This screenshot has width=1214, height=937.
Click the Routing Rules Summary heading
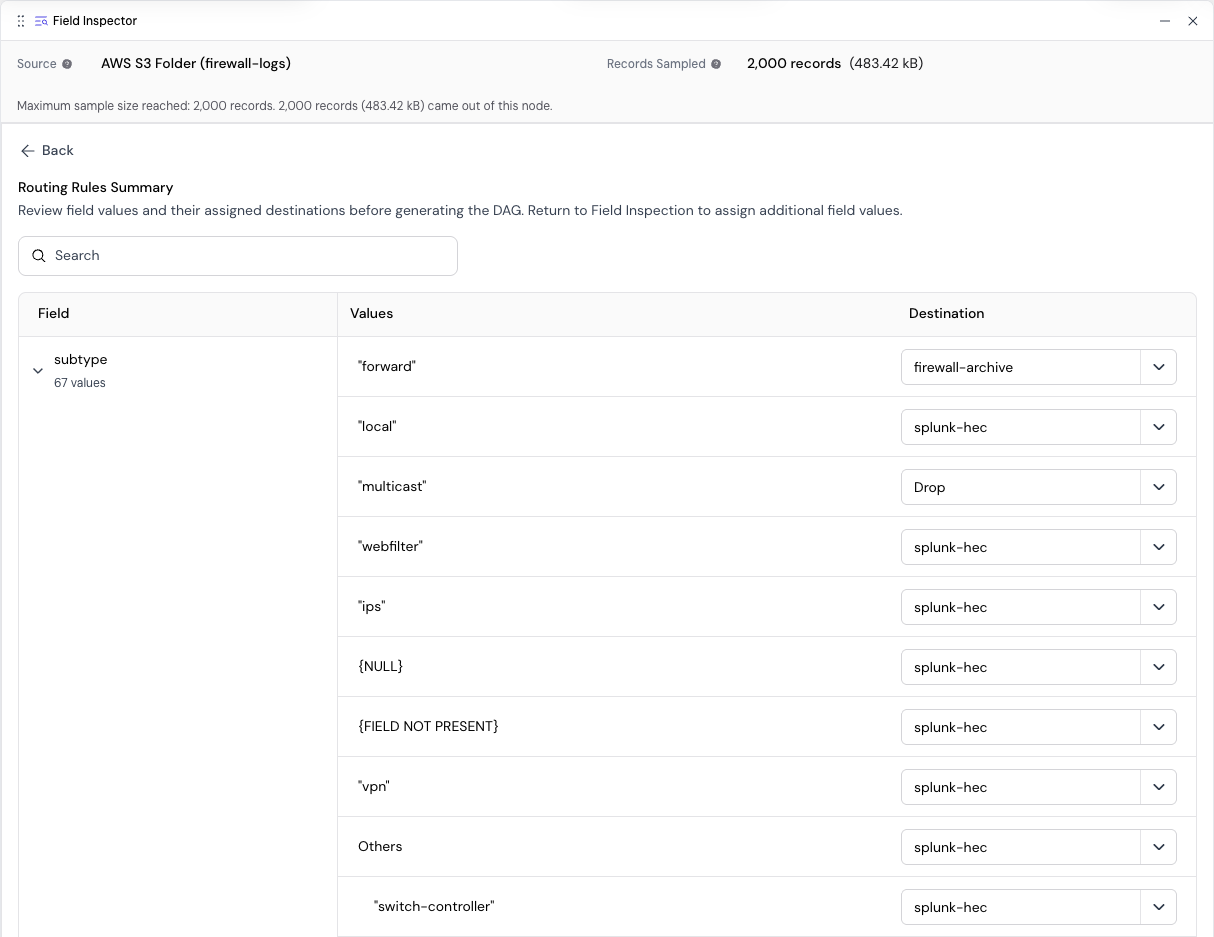[96, 188]
